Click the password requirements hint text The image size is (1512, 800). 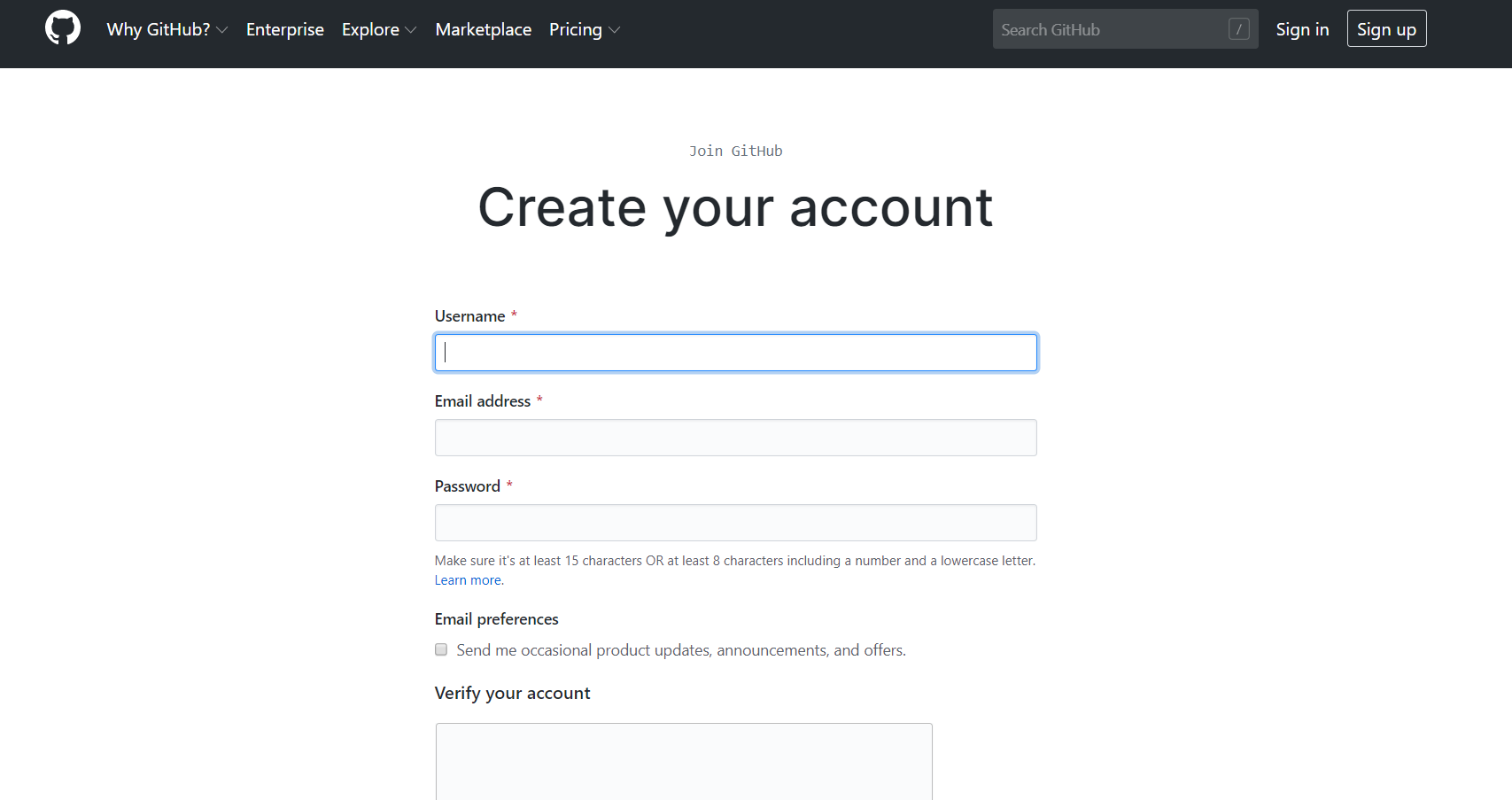click(x=735, y=561)
